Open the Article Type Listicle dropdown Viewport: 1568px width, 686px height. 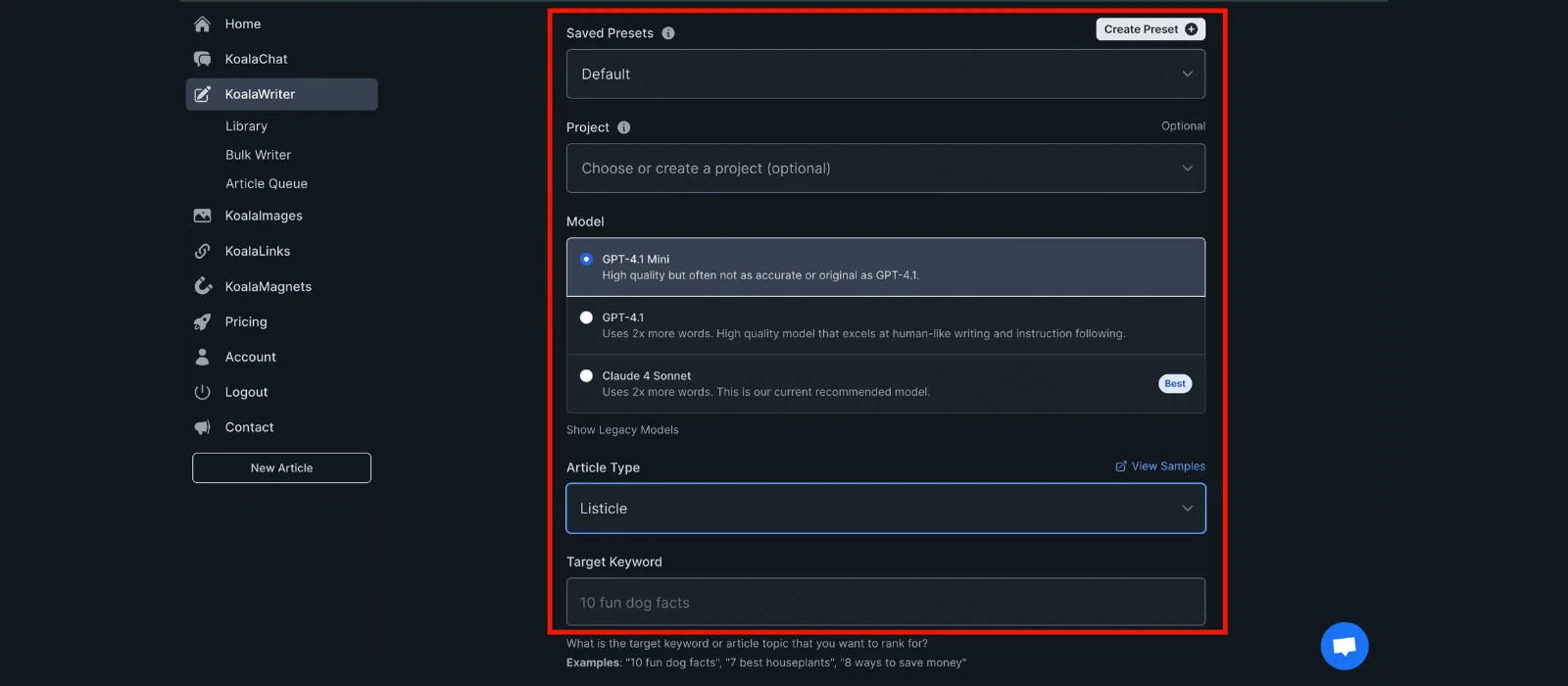(886, 509)
